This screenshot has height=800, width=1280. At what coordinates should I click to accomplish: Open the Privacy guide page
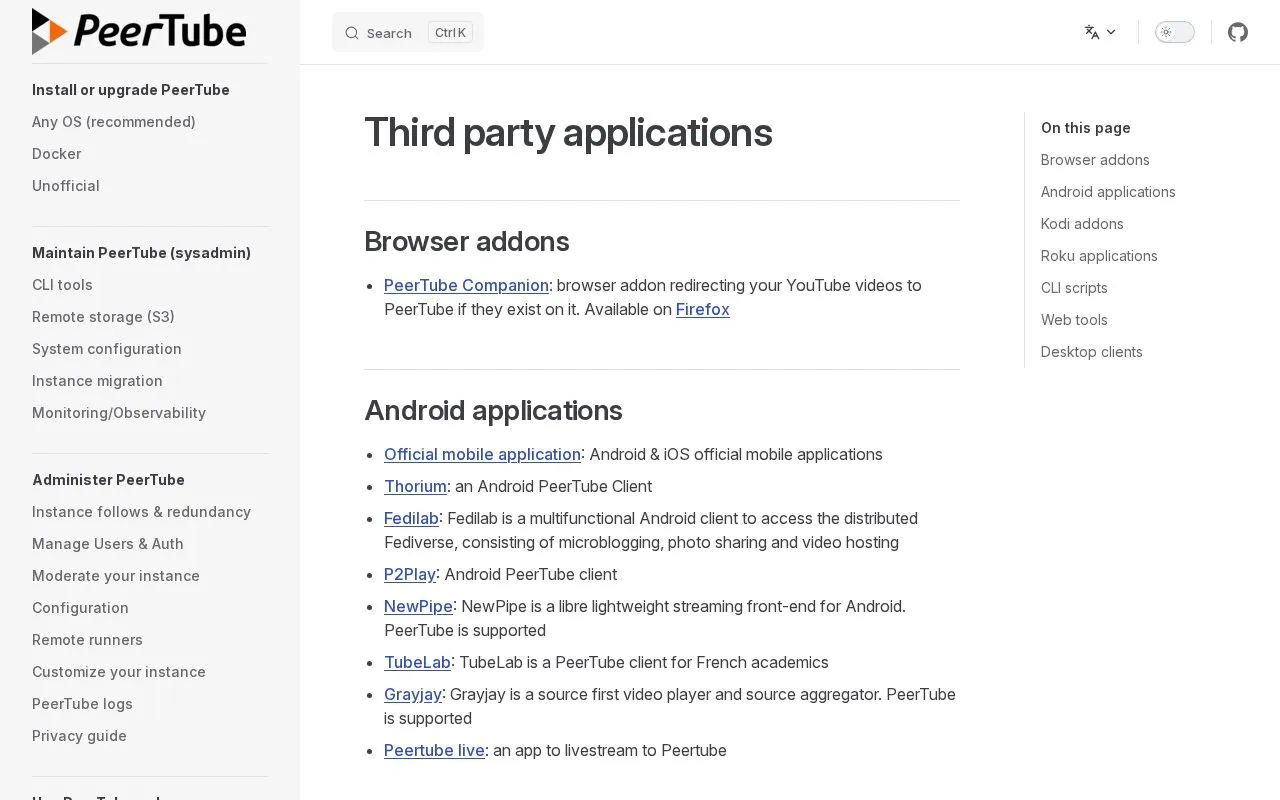79,736
